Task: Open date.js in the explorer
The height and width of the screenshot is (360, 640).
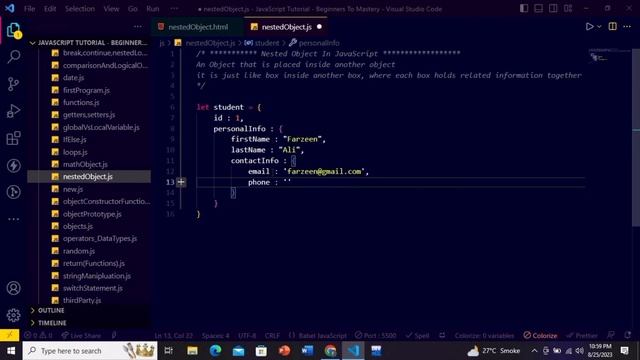Action: coord(73,78)
